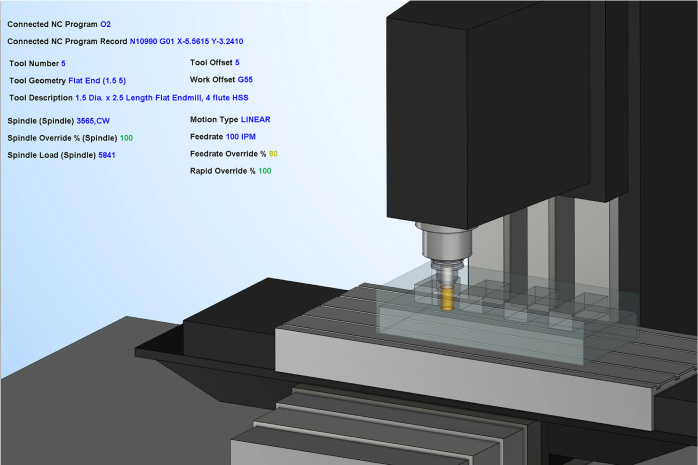Click the Motion Type LINEAR value
This screenshot has height=465, width=698.
[x=256, y=119]
